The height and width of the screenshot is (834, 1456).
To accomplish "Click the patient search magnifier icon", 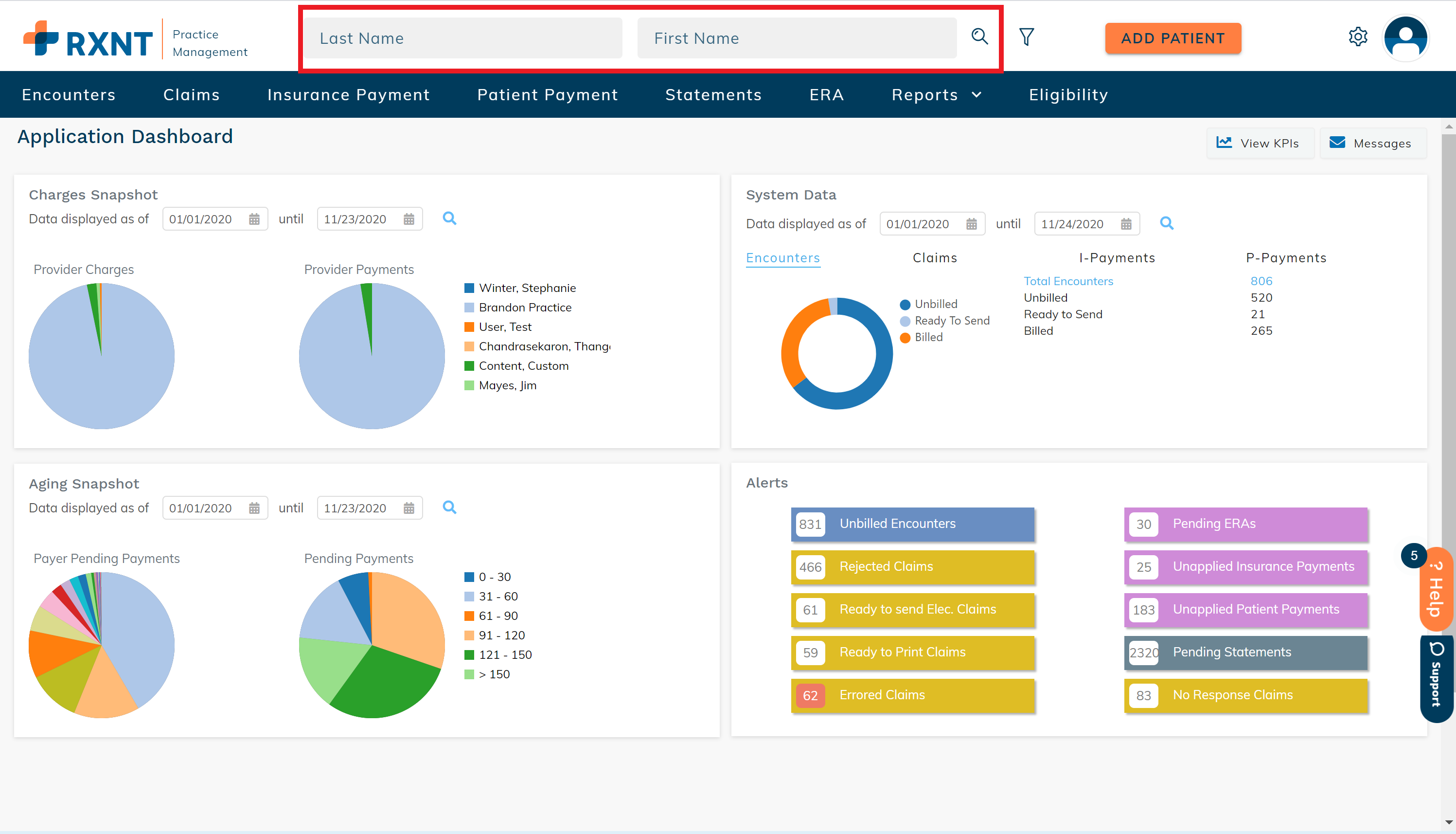I will [980, 36].
